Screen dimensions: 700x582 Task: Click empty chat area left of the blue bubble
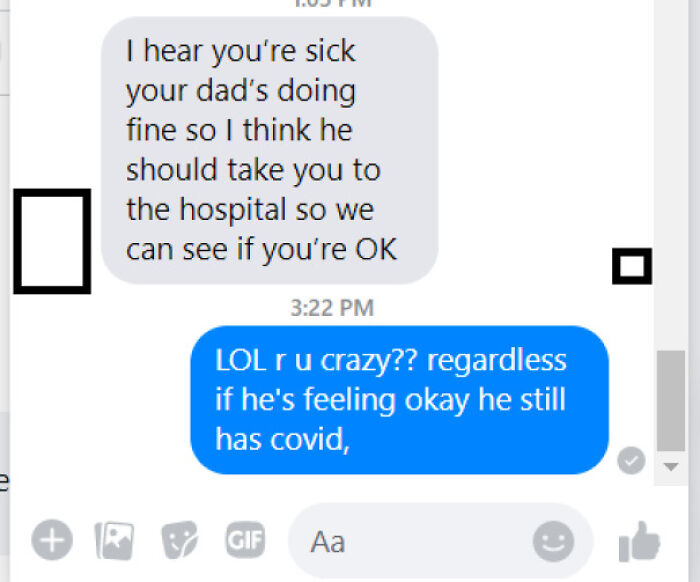[x=98, y=399]
